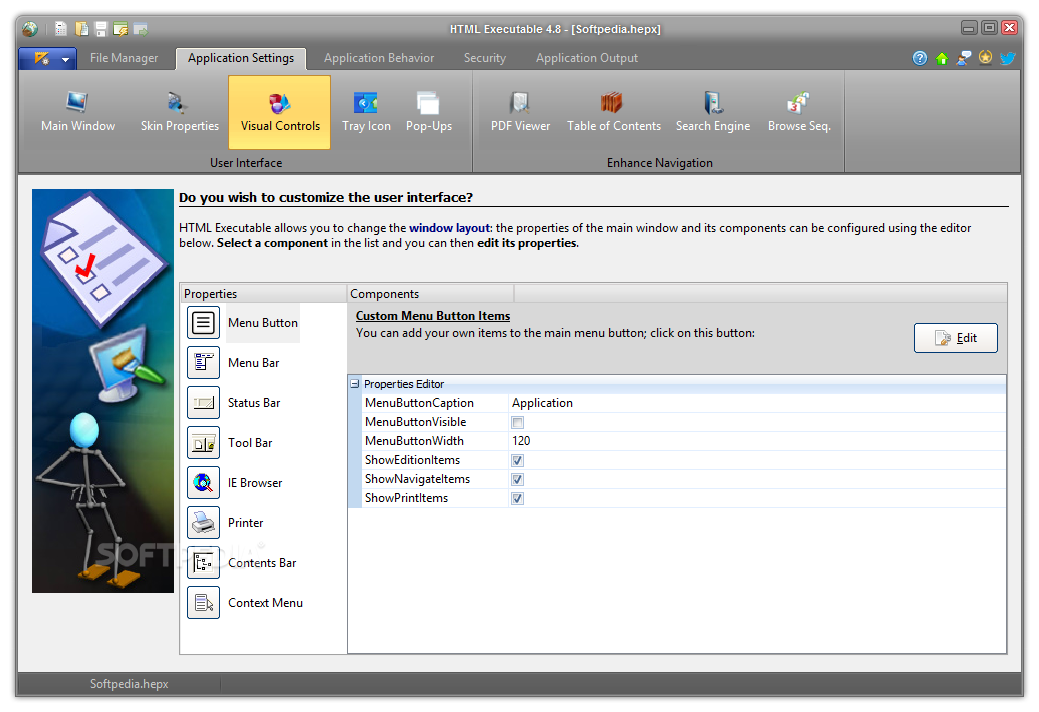Open the Tray Icon settings
The image size is (1039, 712).
366,112
